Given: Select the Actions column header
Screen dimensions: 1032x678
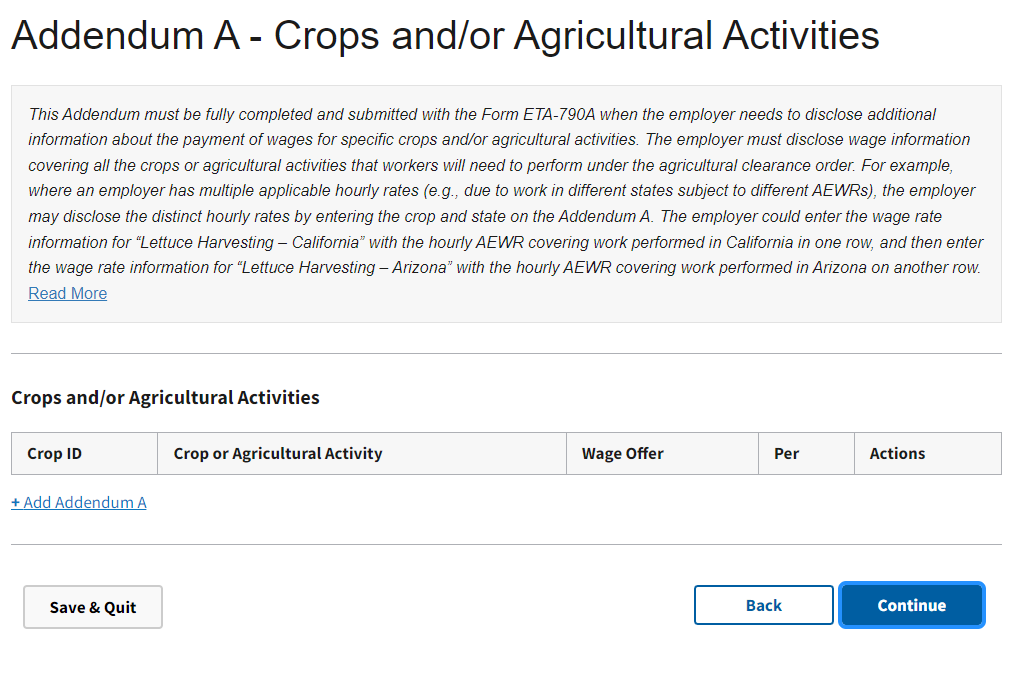Looking at the screenshot, I should pyautogui.click(x=897, y=453).
